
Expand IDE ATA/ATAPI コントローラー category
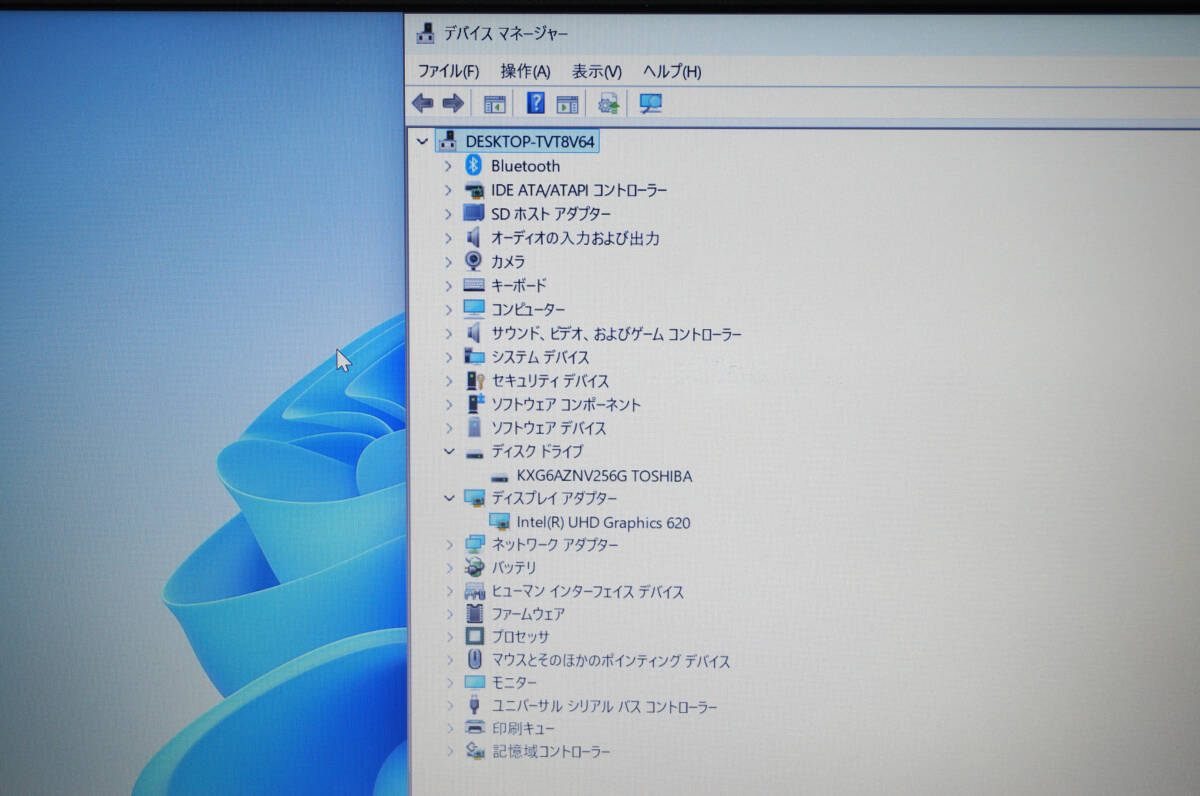tap(448, 190)
